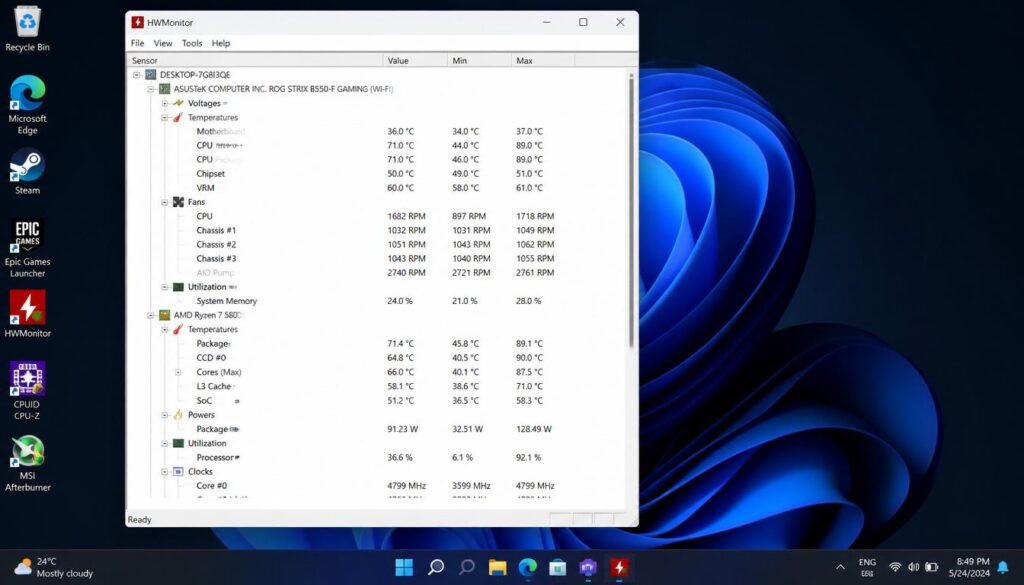Open the Steam desktop shortcut
Viewport: 1024px width, 585px height.
pyautogui.click(x=27, y=172)
